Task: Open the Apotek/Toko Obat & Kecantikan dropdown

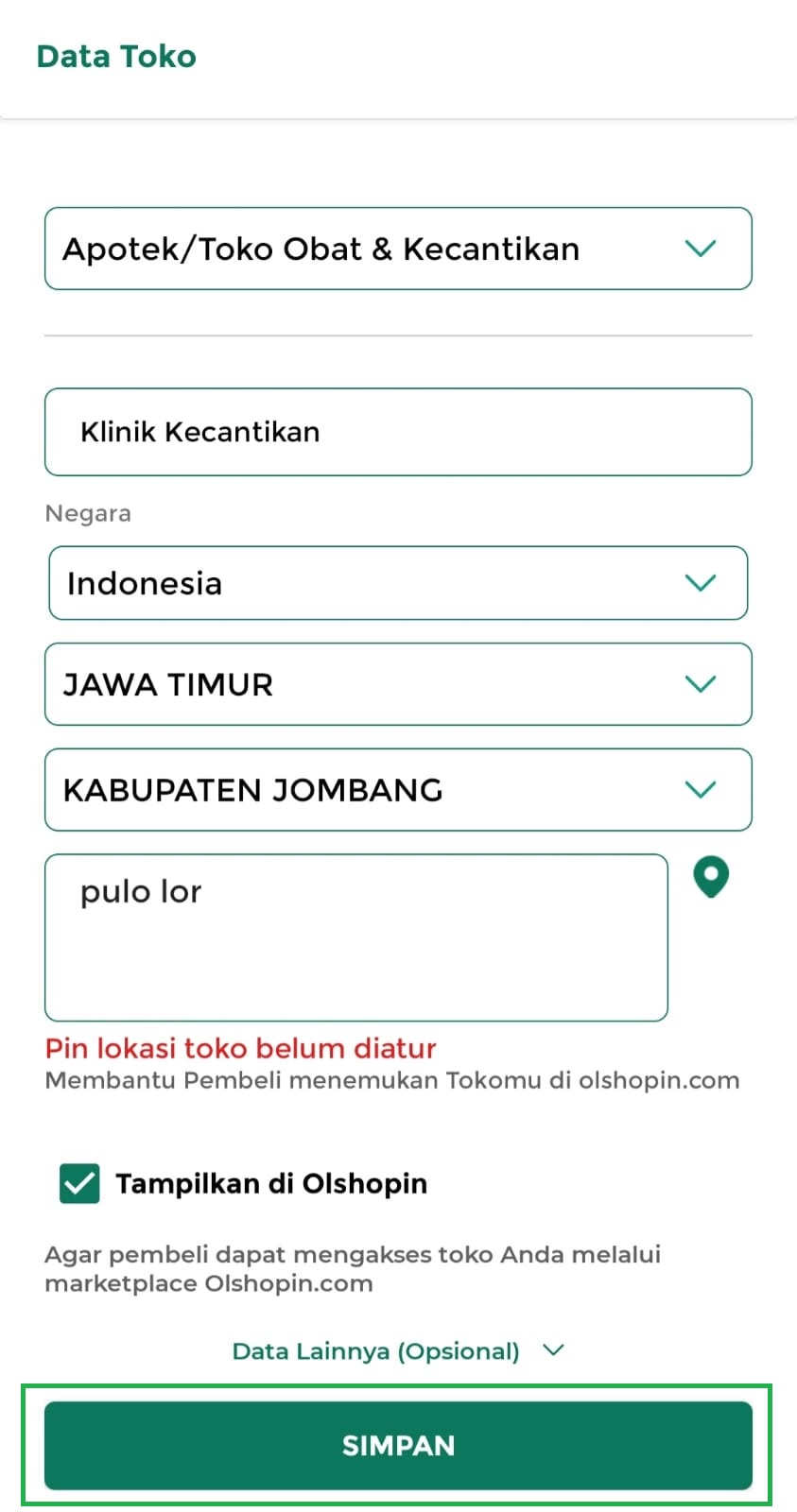Action: click(378, 249)
